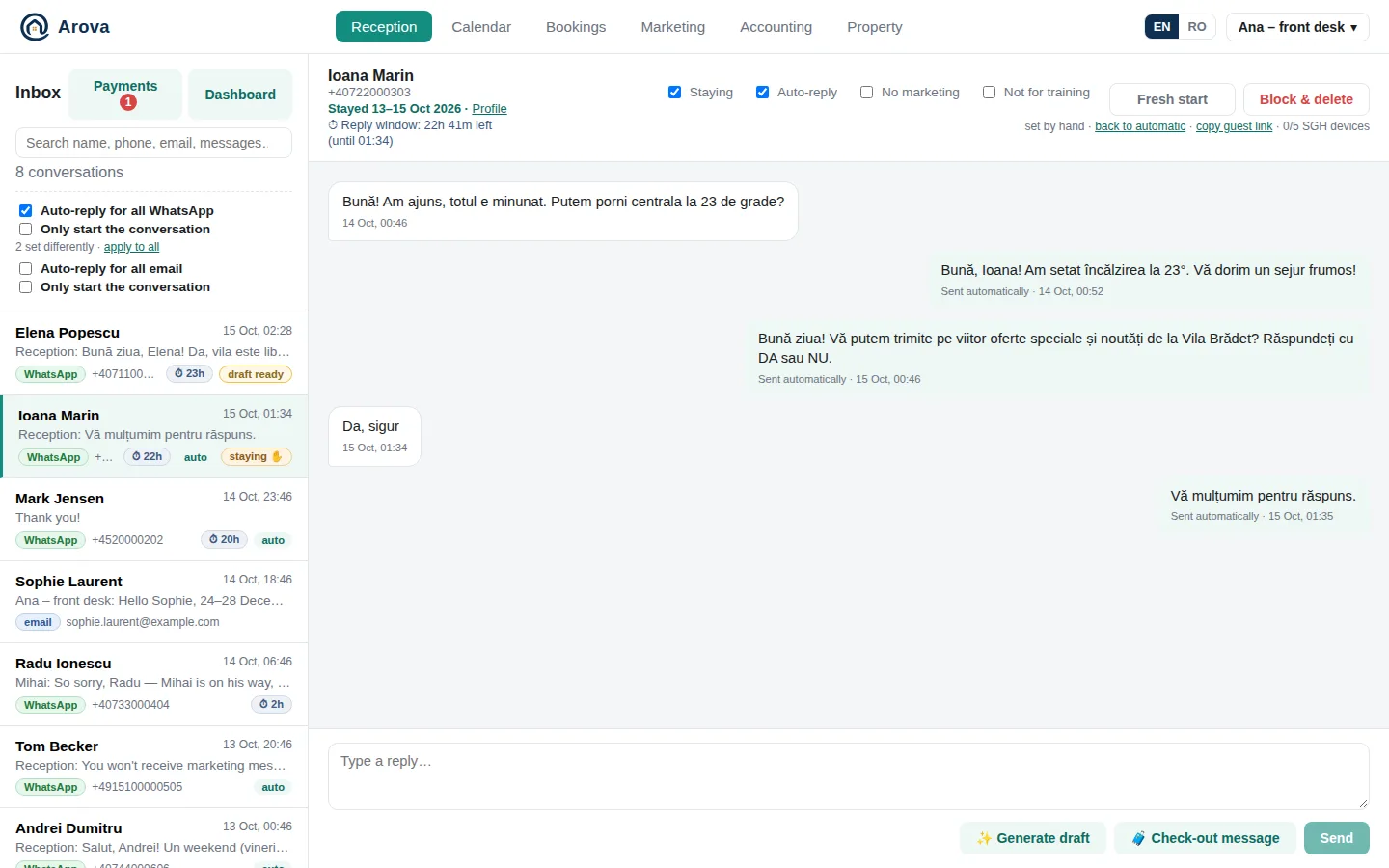Screen dimensions: 1389x868
Task: Switch language to EN
Action: (x=1162, y=27)
